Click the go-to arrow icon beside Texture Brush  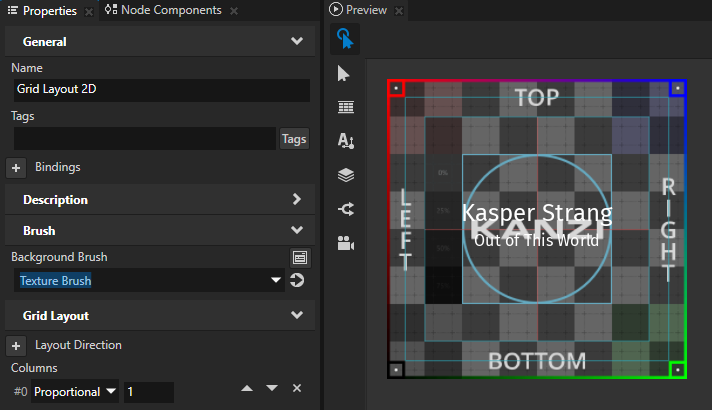[297, 281]
